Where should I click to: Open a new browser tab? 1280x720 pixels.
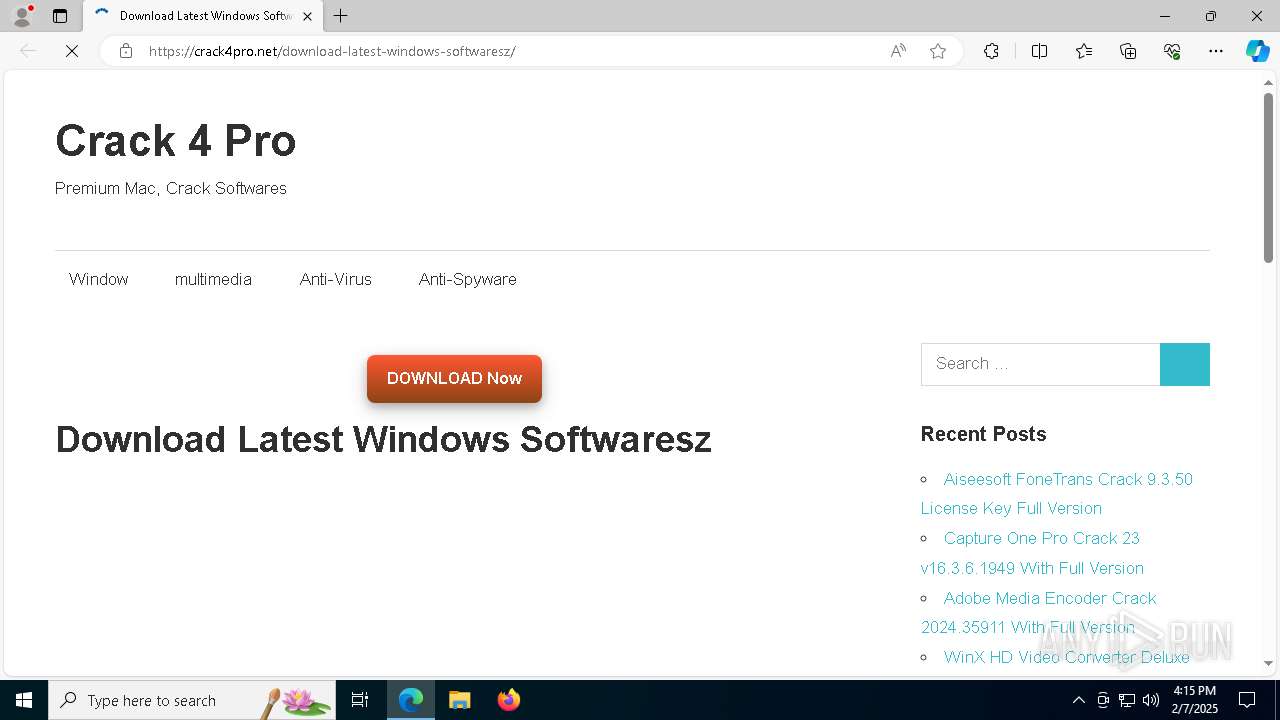340,16
